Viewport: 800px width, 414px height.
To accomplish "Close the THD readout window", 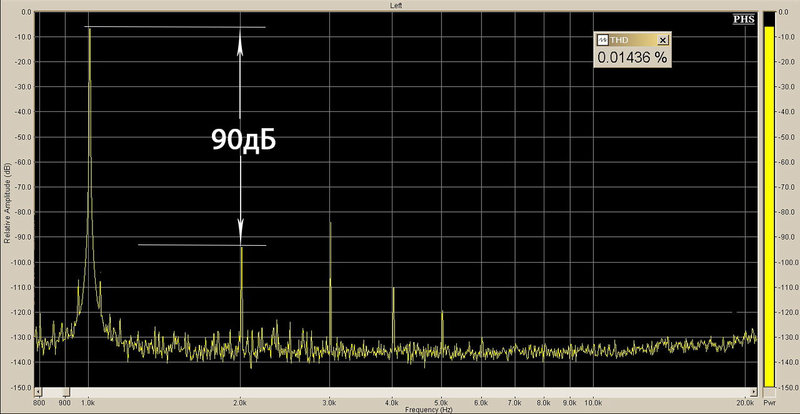I will click(x=662, y=40).
